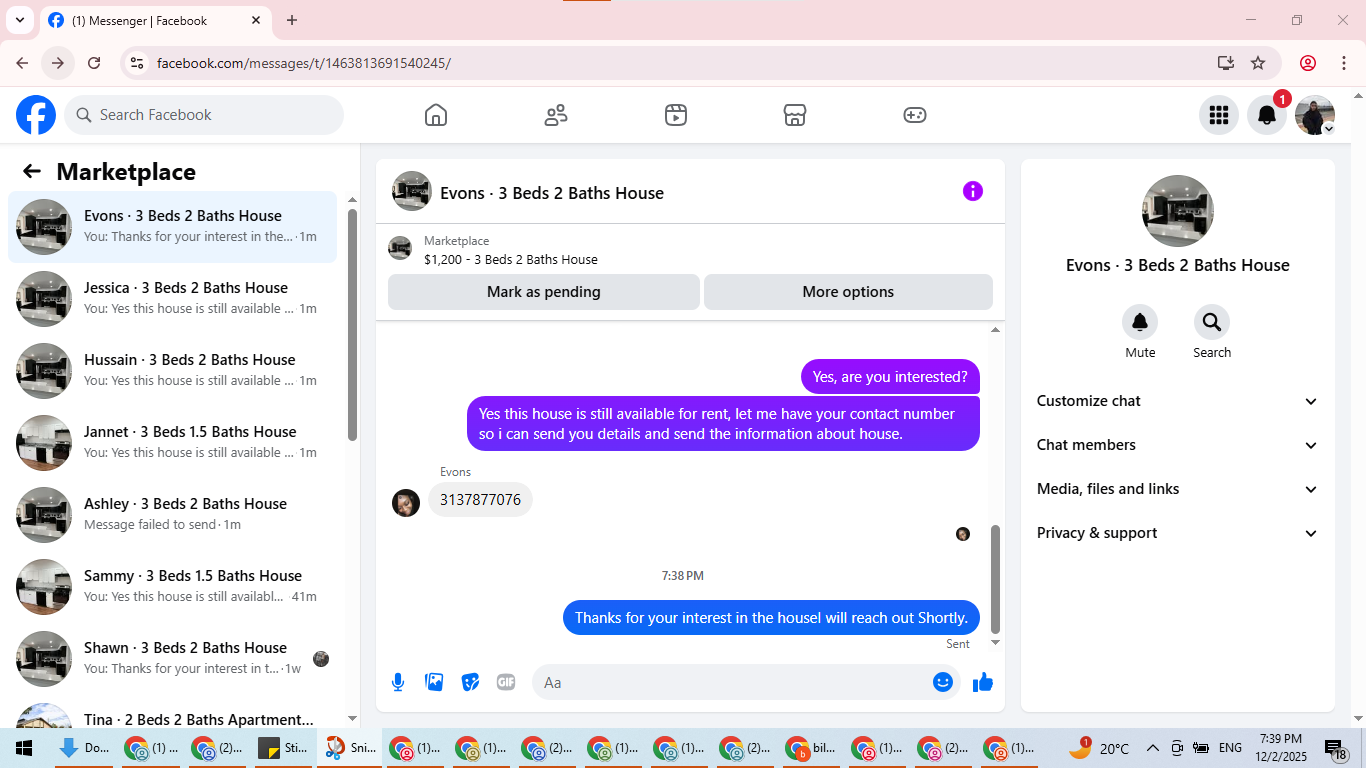Expand the Customize chat section

tap(1178, 401)
